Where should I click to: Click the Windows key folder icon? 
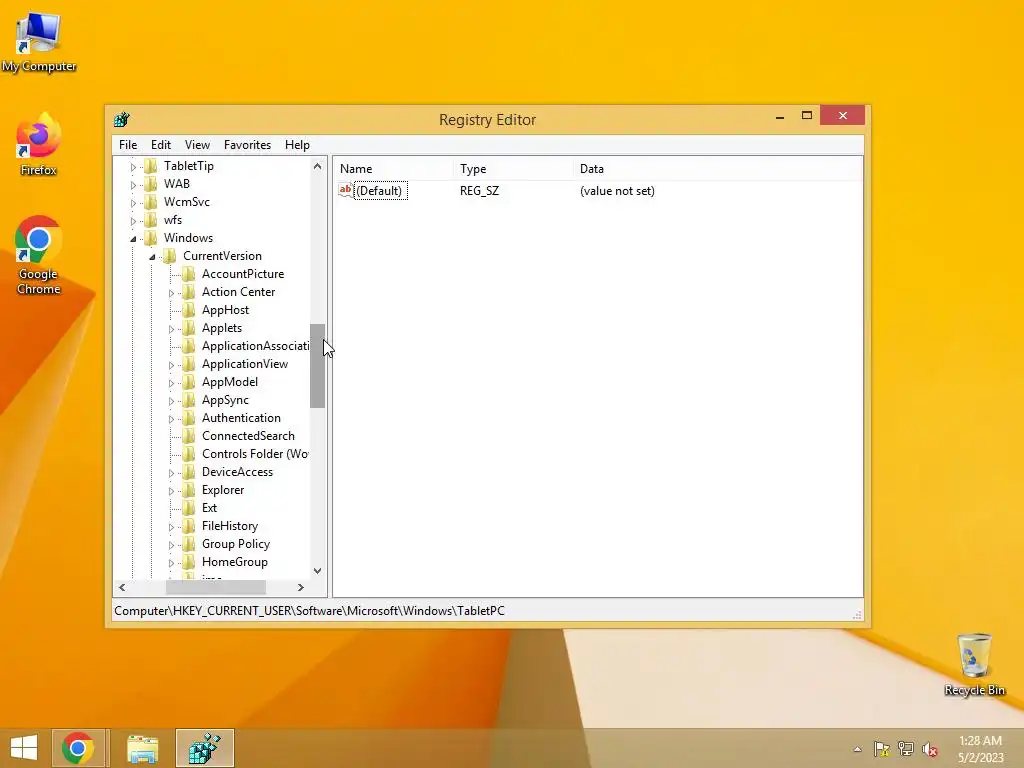pos(151,238)
